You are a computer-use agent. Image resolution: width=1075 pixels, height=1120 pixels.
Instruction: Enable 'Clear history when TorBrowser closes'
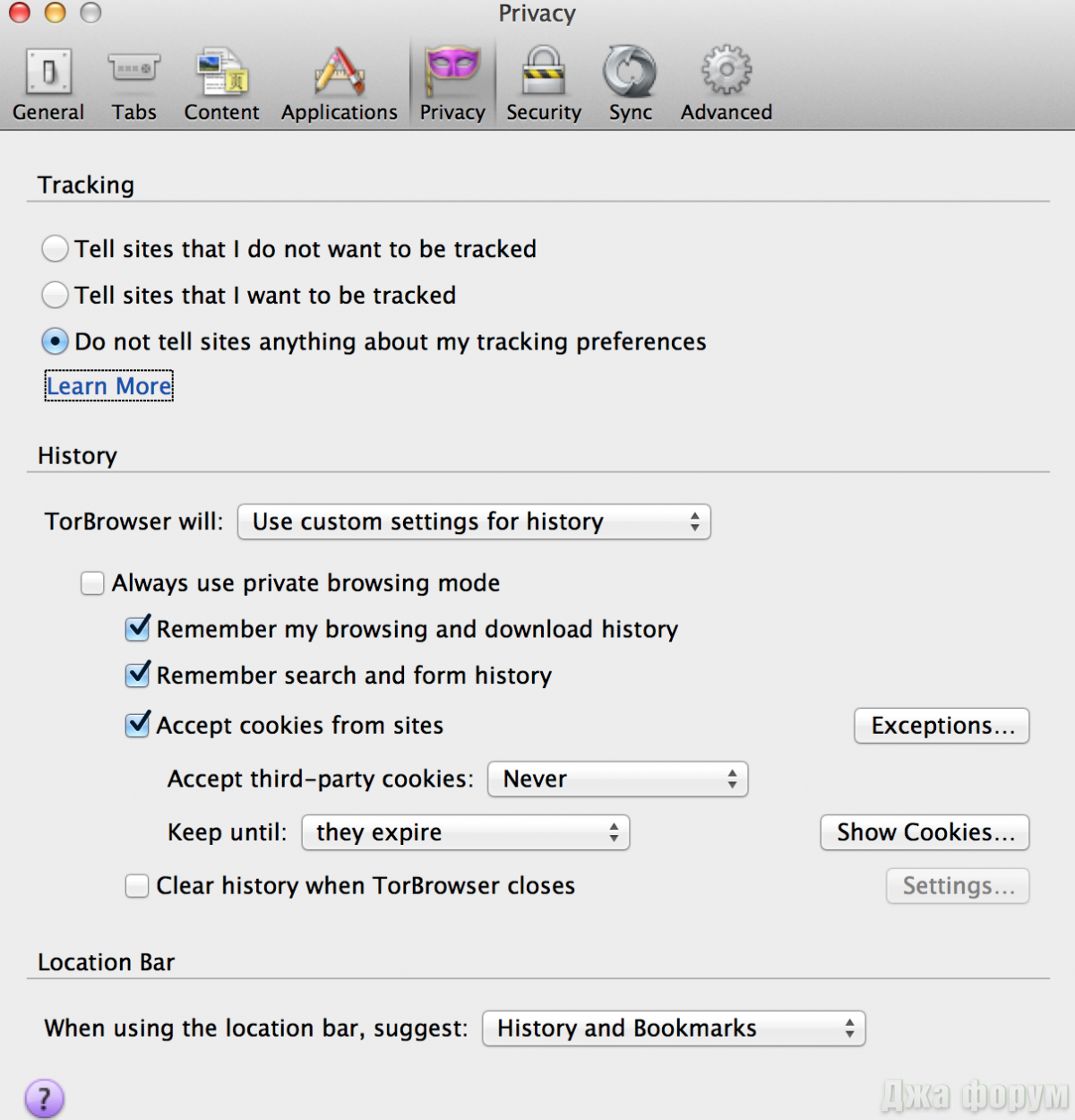click(137, 886)
